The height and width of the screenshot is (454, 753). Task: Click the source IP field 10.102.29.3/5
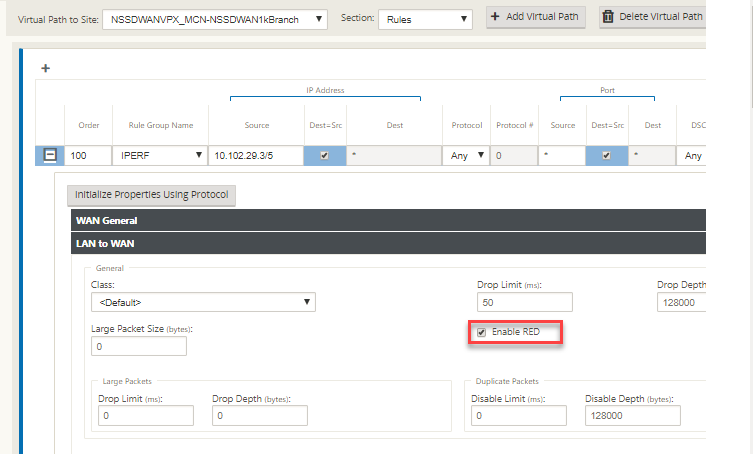256,156
